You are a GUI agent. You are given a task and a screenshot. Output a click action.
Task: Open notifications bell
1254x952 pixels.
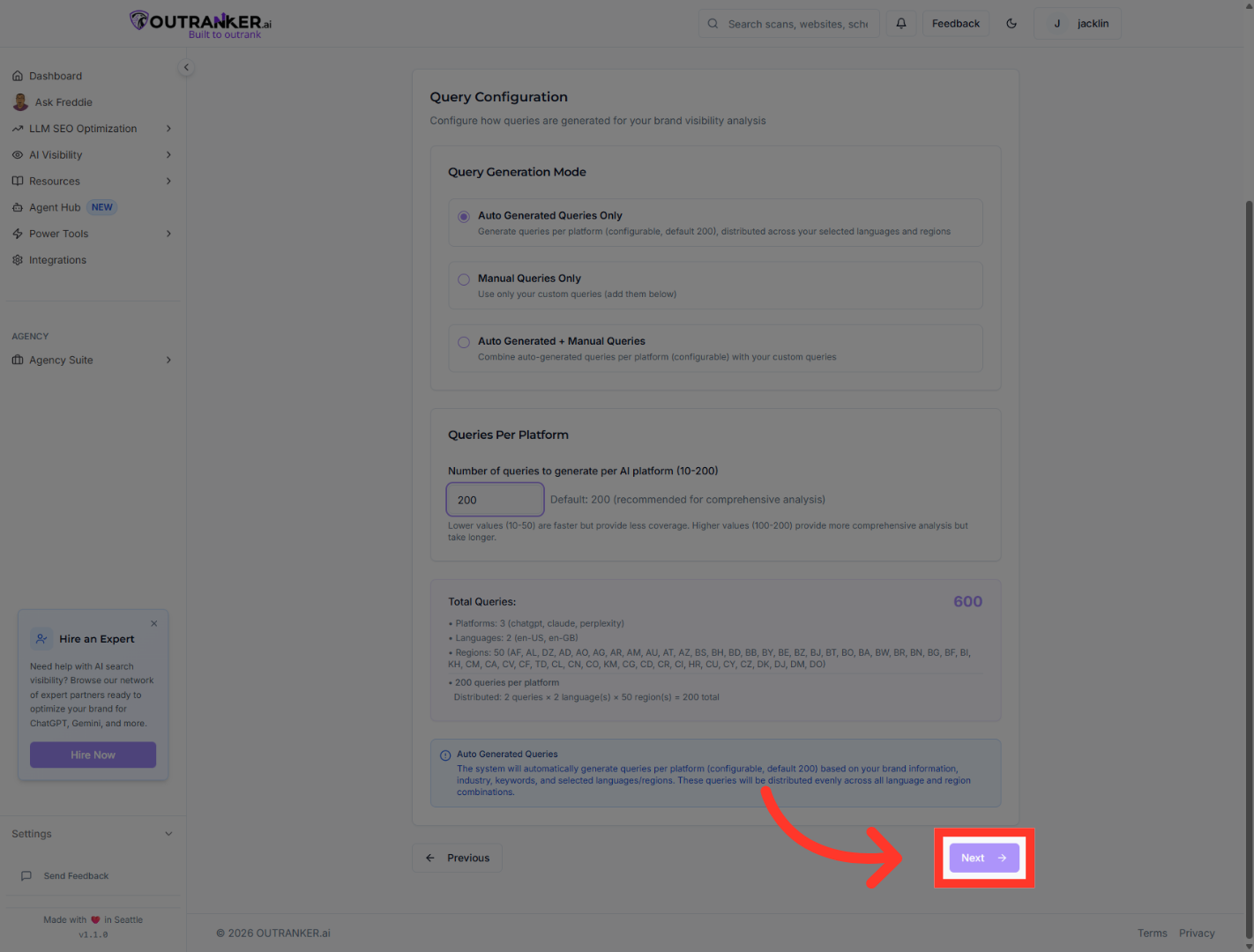901,24
